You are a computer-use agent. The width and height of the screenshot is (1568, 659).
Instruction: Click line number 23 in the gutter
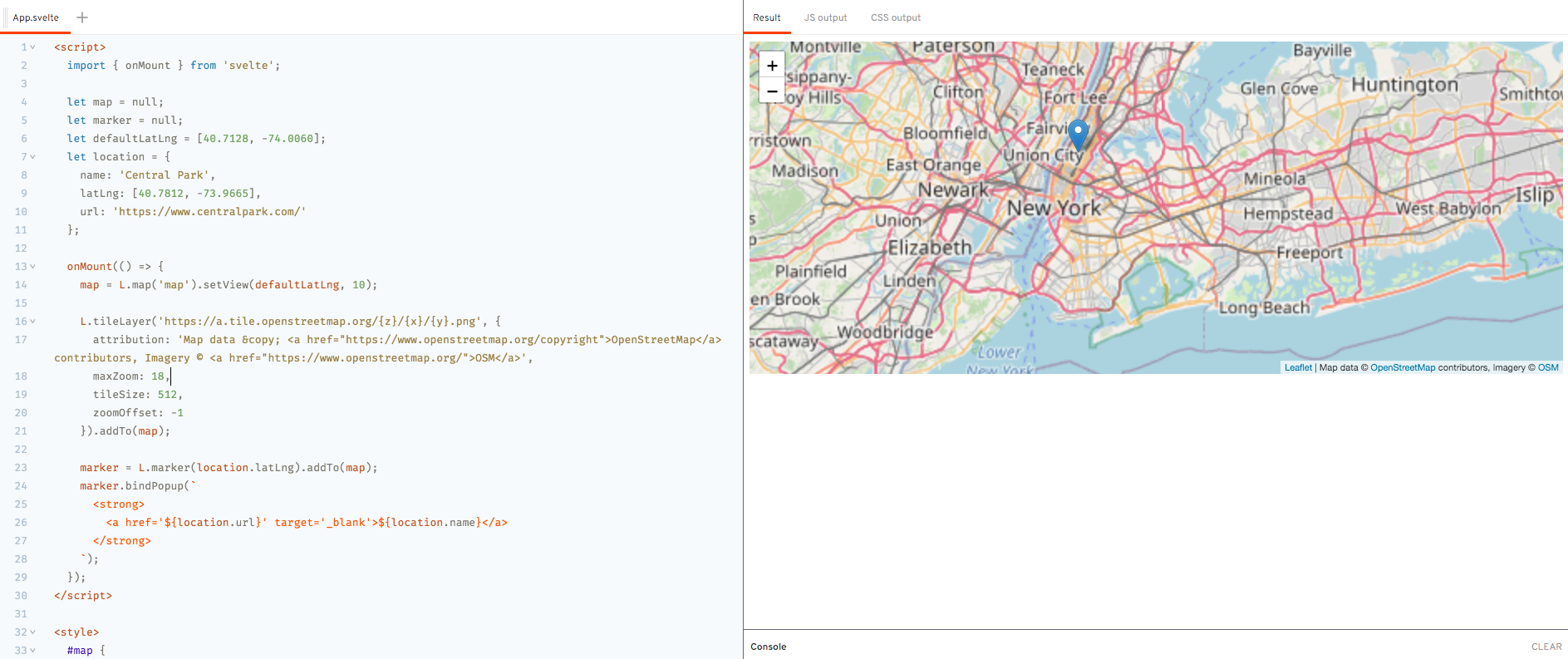pyautogui.click(x=21, y=468)
